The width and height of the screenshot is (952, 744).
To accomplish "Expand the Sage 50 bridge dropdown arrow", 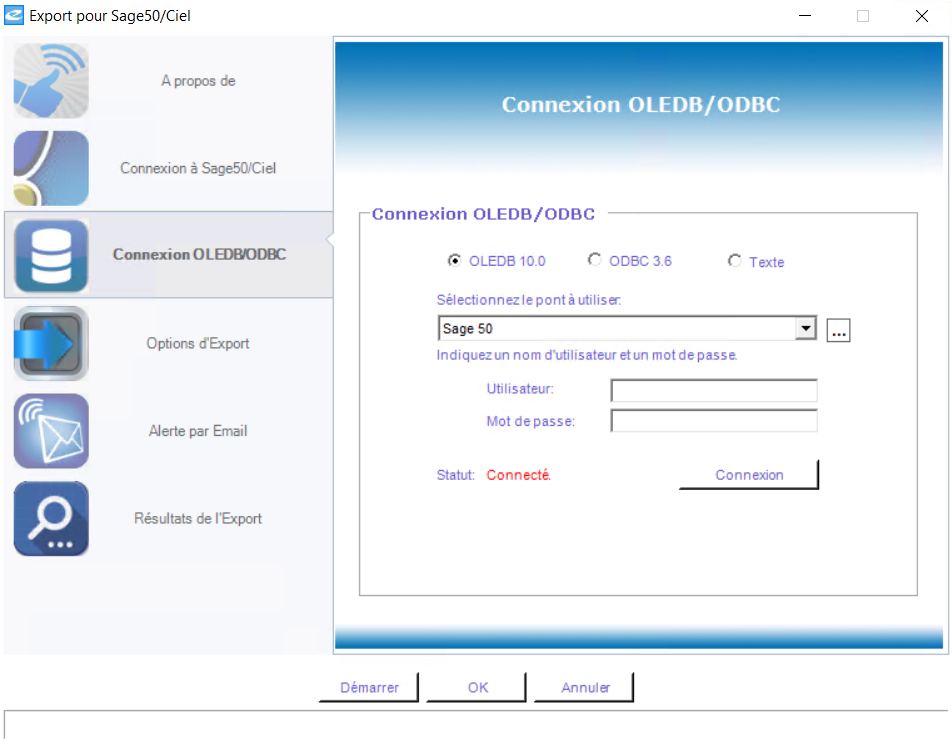I will point(806,329).
